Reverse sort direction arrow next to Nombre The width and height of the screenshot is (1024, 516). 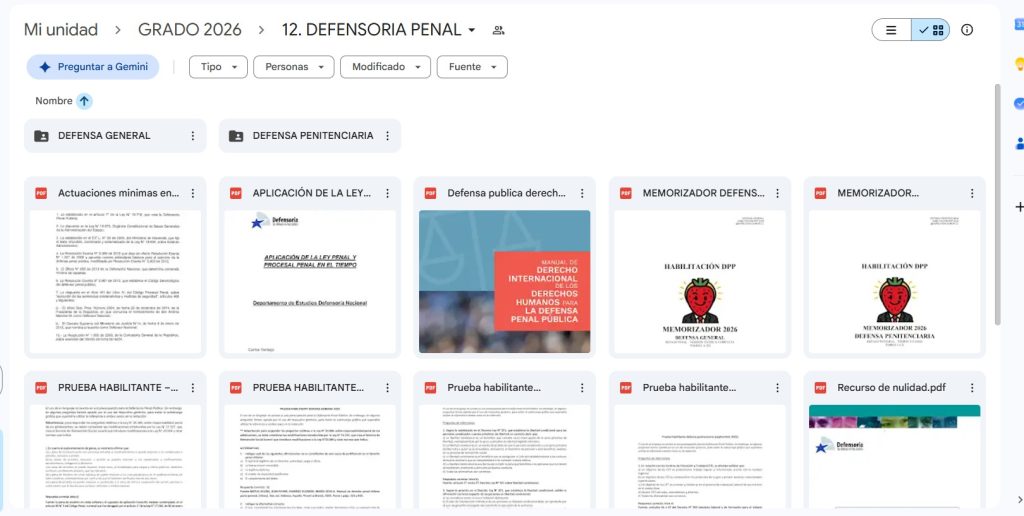pos(84,101)
